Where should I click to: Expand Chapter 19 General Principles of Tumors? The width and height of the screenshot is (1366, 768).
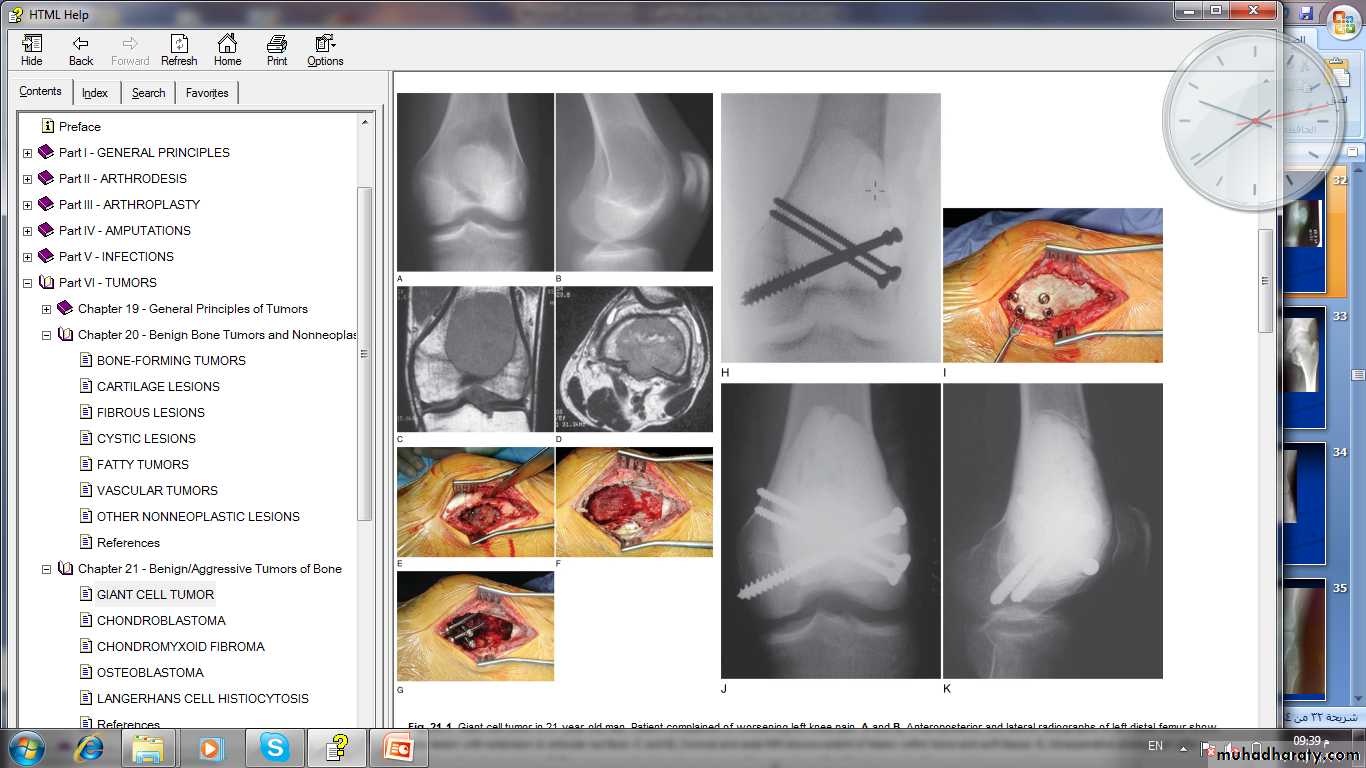(x=46, y=309)
